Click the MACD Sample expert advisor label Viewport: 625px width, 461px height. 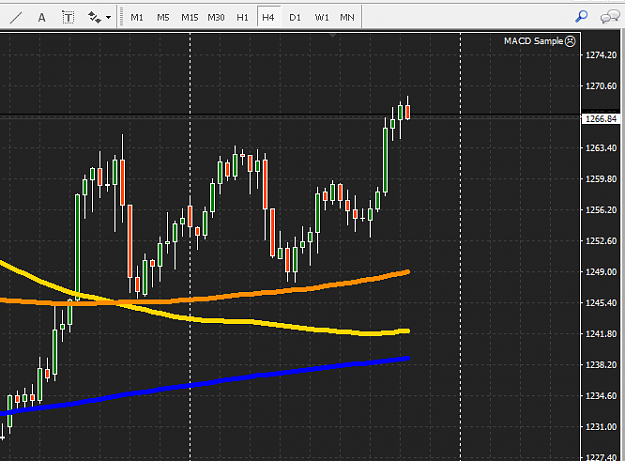[x=533, y=41]
